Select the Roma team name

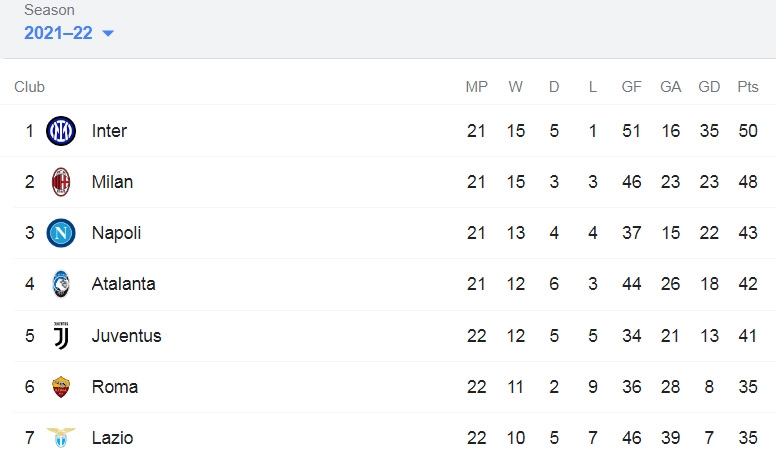115,387
